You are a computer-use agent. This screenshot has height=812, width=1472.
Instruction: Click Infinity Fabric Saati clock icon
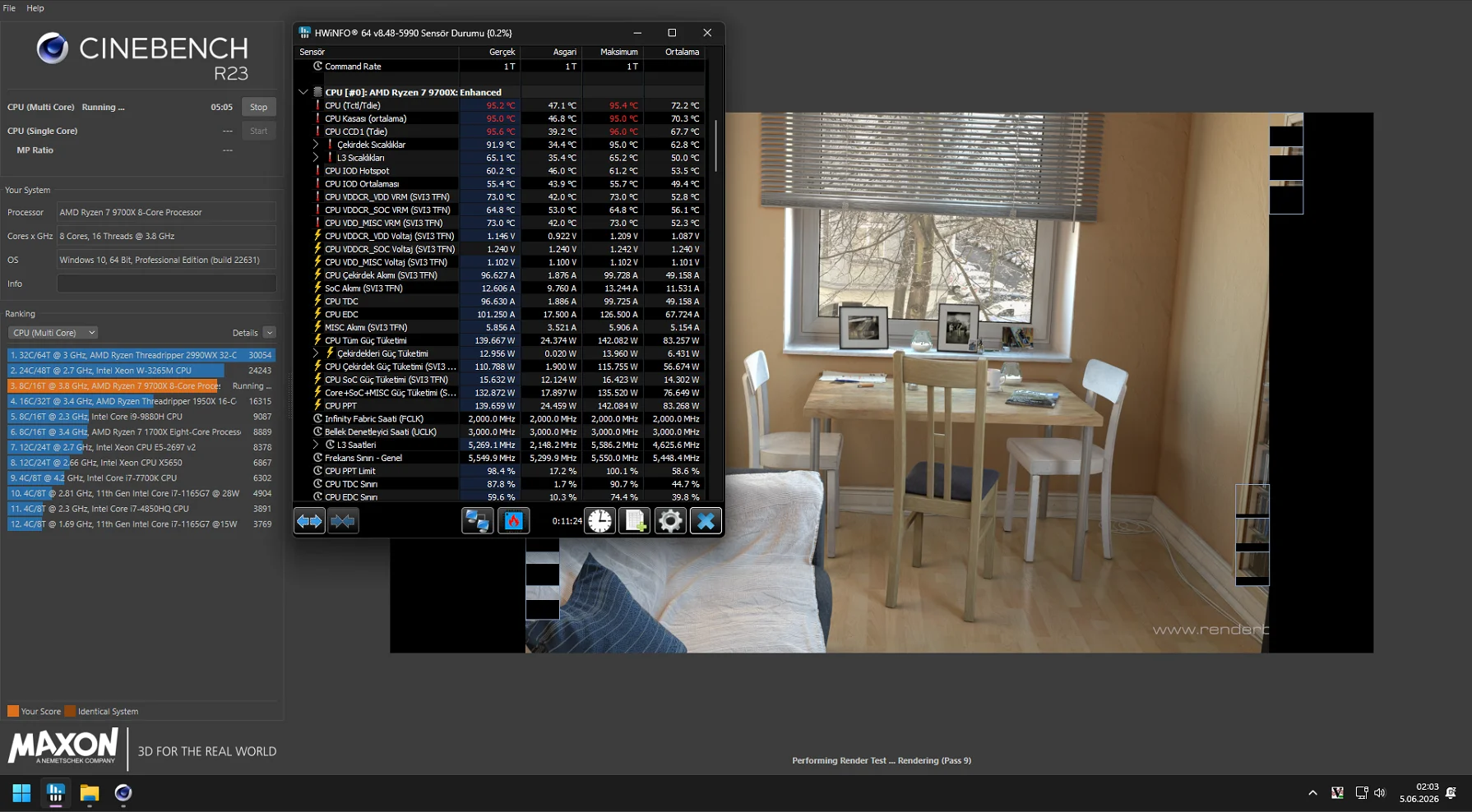(318, 418)
